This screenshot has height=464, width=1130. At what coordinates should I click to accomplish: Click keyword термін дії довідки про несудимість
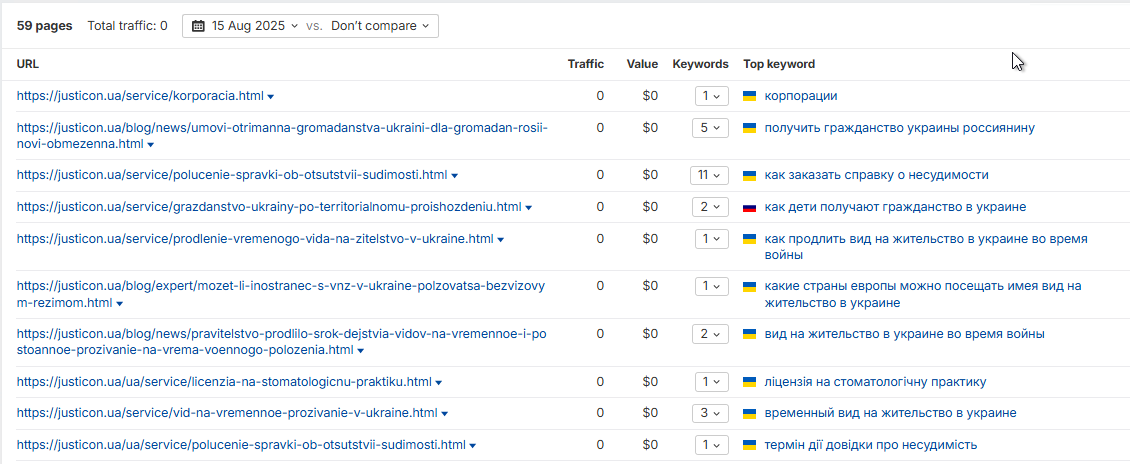point(871,445)
